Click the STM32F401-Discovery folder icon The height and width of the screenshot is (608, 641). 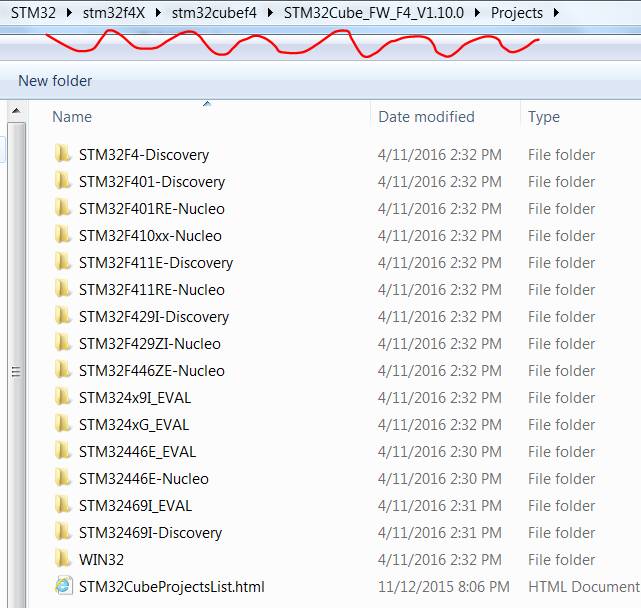pos(63,181)
